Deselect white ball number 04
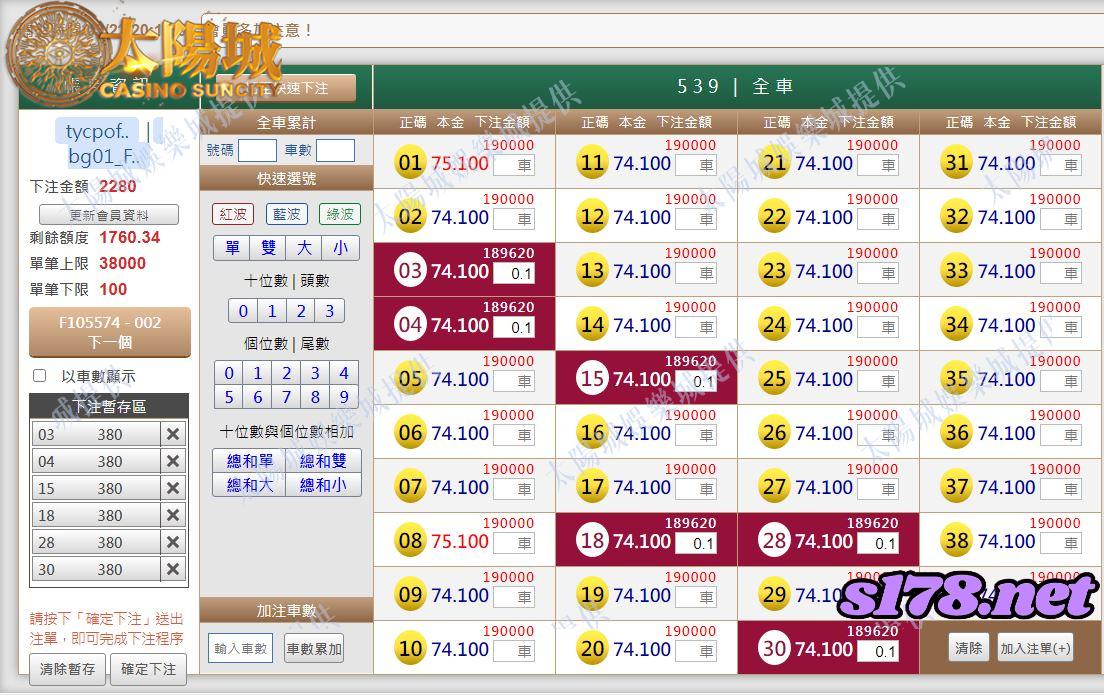The width and height of the screenshot is (1104, 695). click(410, 325)
